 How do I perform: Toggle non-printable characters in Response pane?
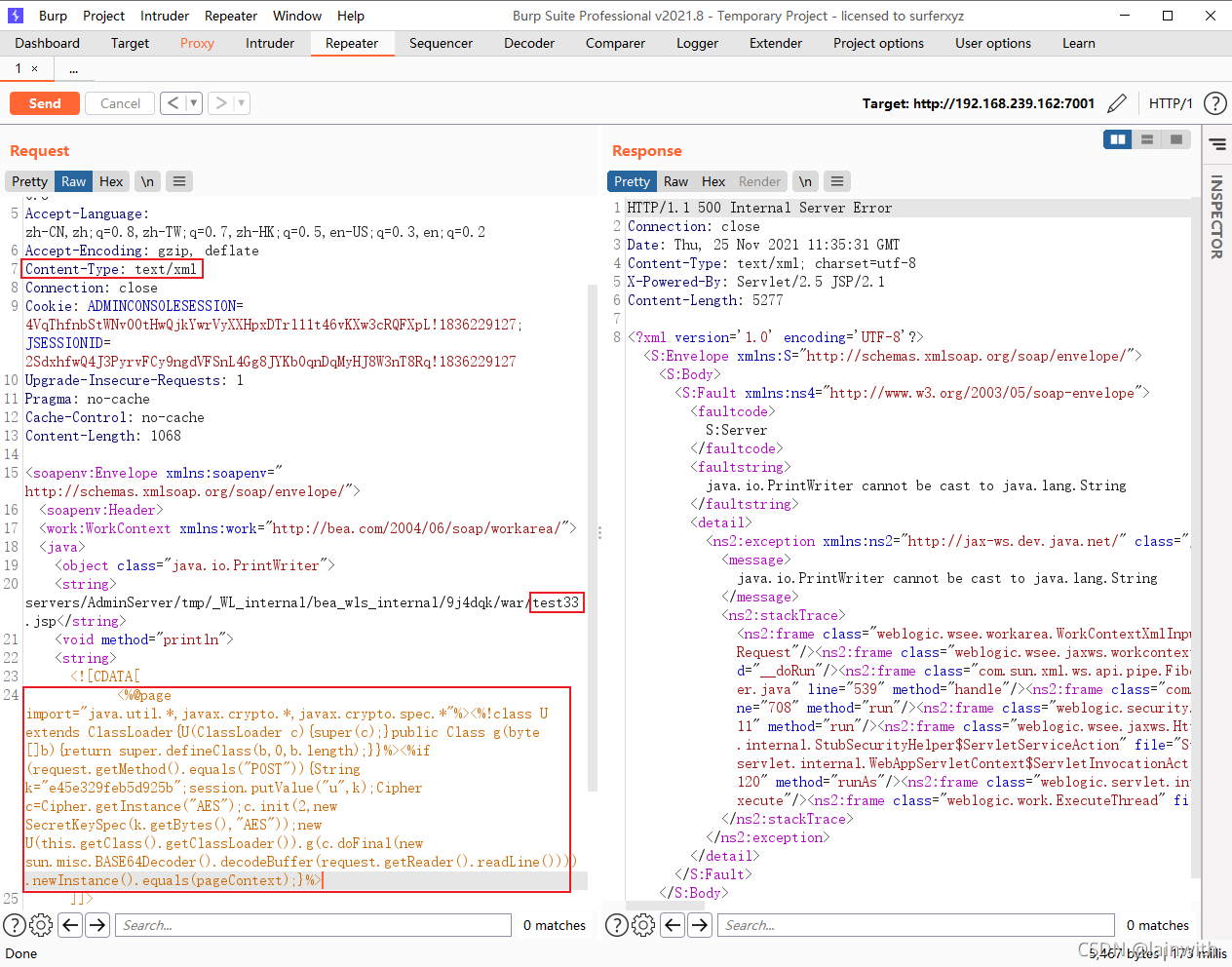805,181
